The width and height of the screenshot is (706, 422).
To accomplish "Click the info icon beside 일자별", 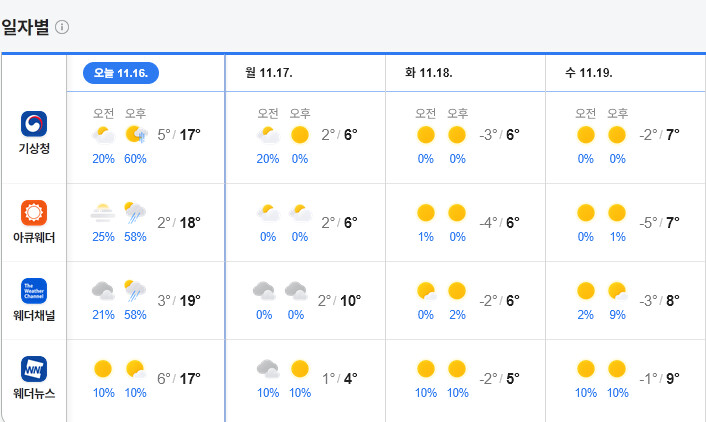I will click(x=62, y=27).
